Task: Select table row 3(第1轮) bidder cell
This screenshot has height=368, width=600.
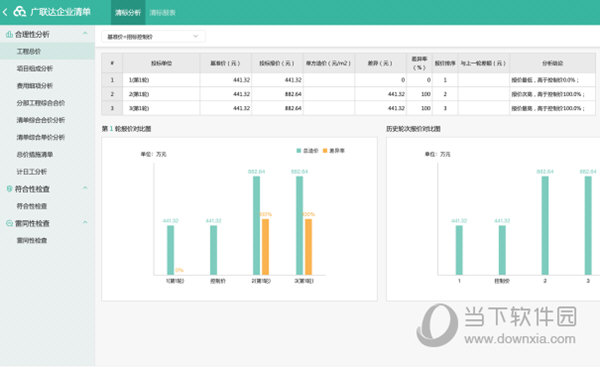Action: 161,108
